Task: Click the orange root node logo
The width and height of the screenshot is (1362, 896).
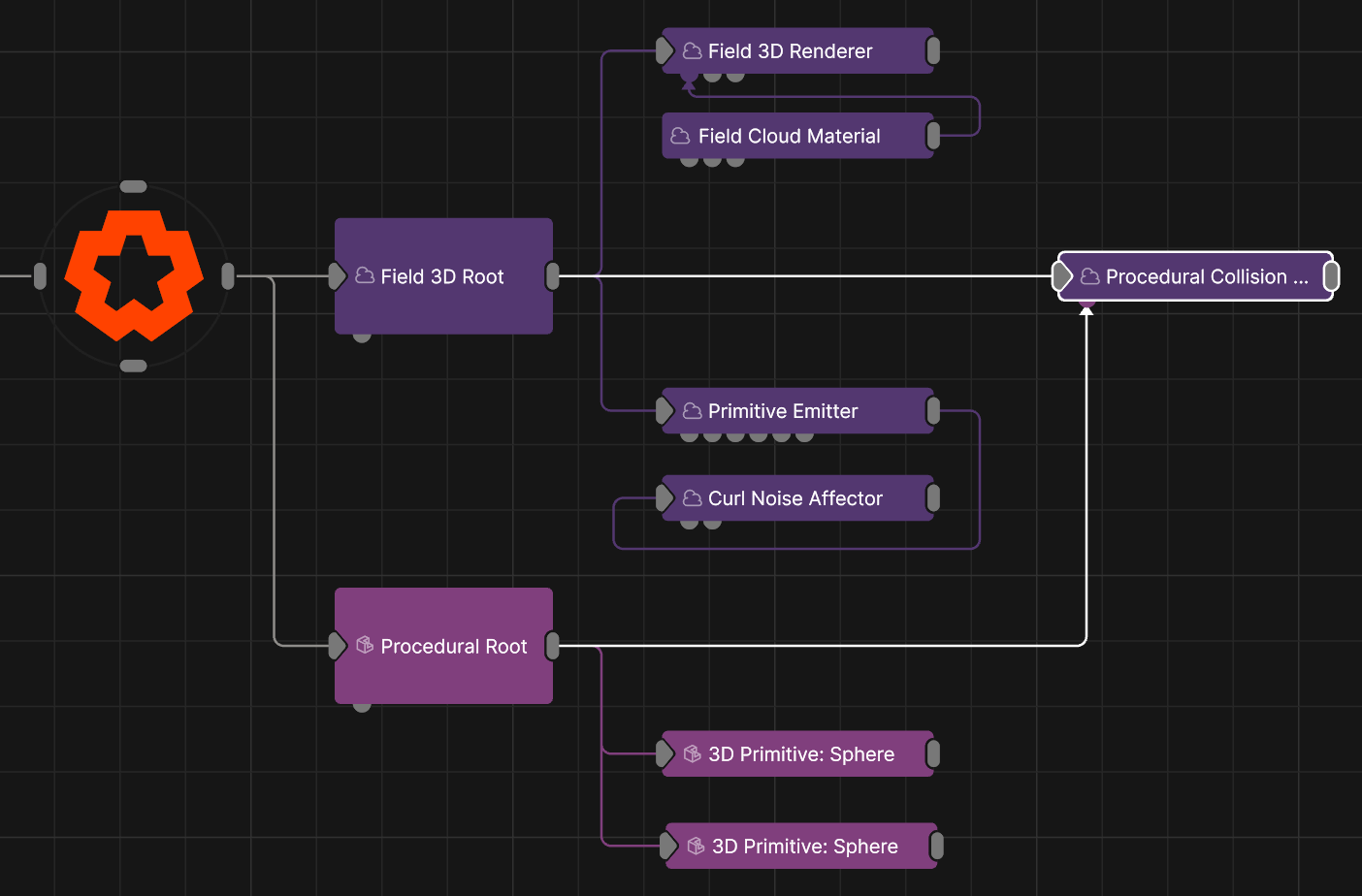Action: click(x=134, y=275)
